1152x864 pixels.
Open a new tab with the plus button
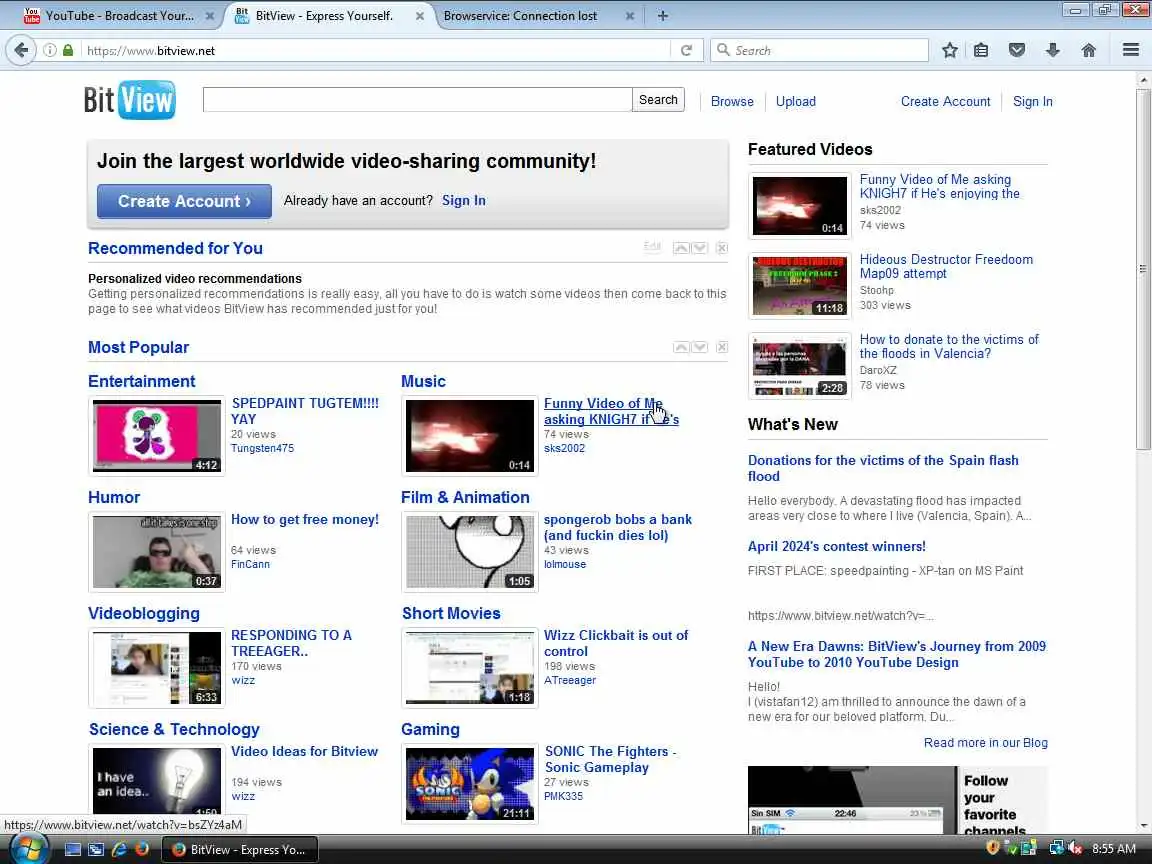pos(663,15)
